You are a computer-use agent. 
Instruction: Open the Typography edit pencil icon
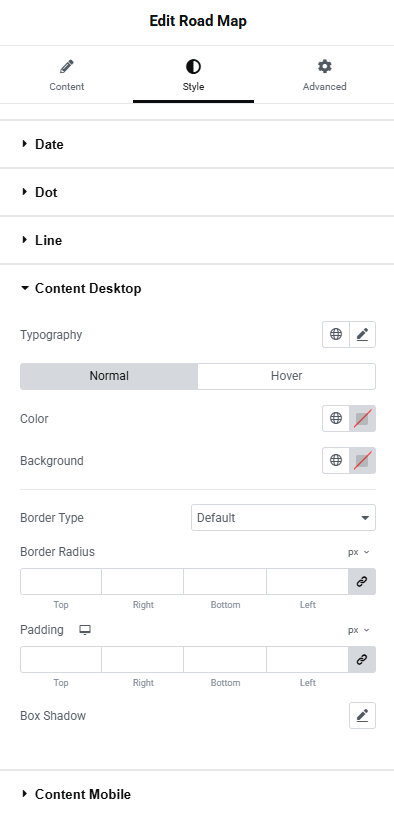[x=362, y=335]
